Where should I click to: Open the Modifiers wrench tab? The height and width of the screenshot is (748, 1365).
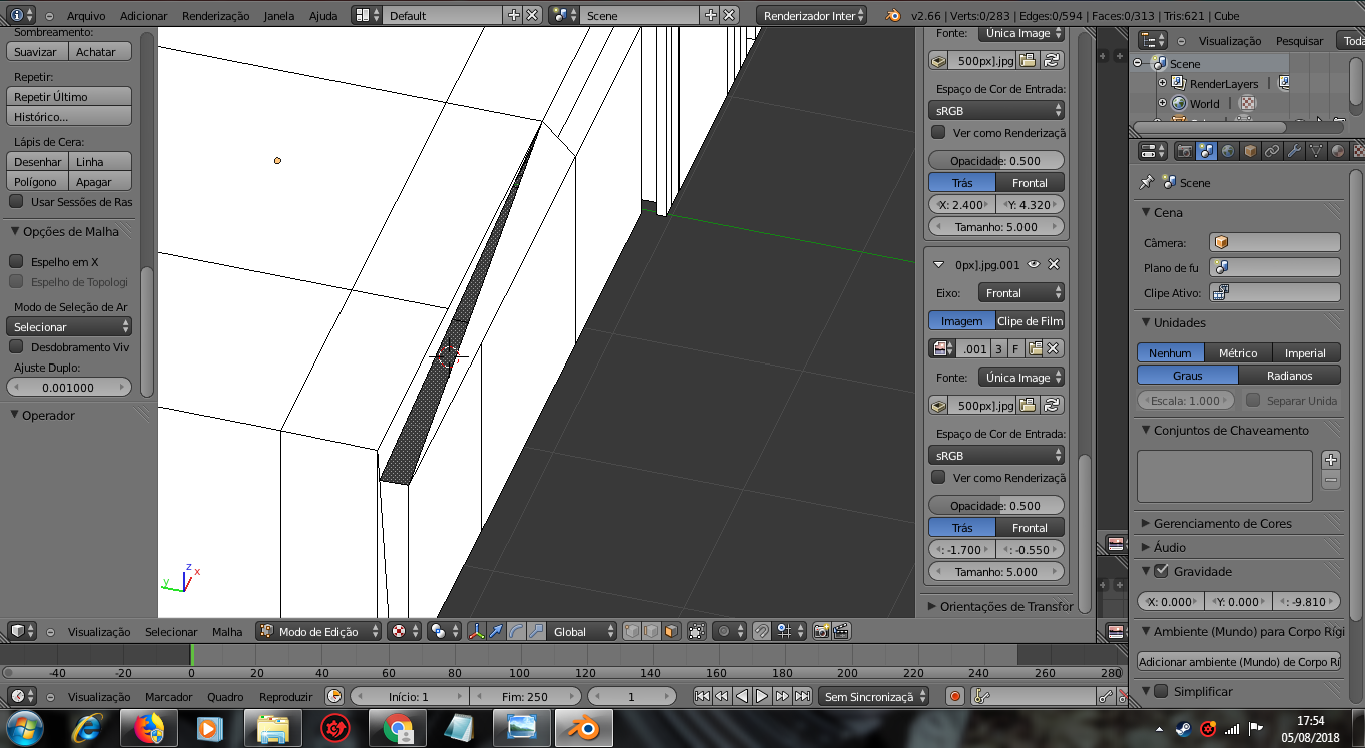pos(1294,151)
